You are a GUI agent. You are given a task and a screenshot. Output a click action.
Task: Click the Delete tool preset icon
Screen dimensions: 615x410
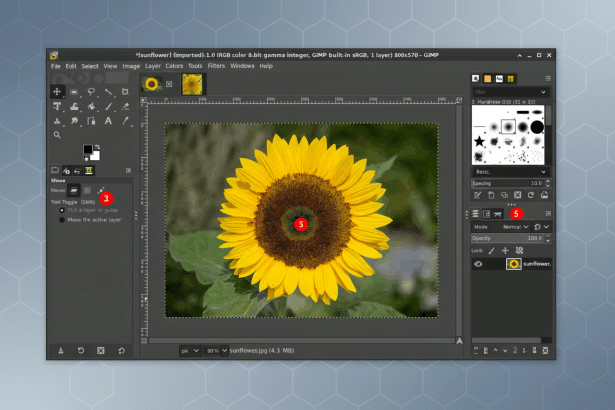(101, 350)
